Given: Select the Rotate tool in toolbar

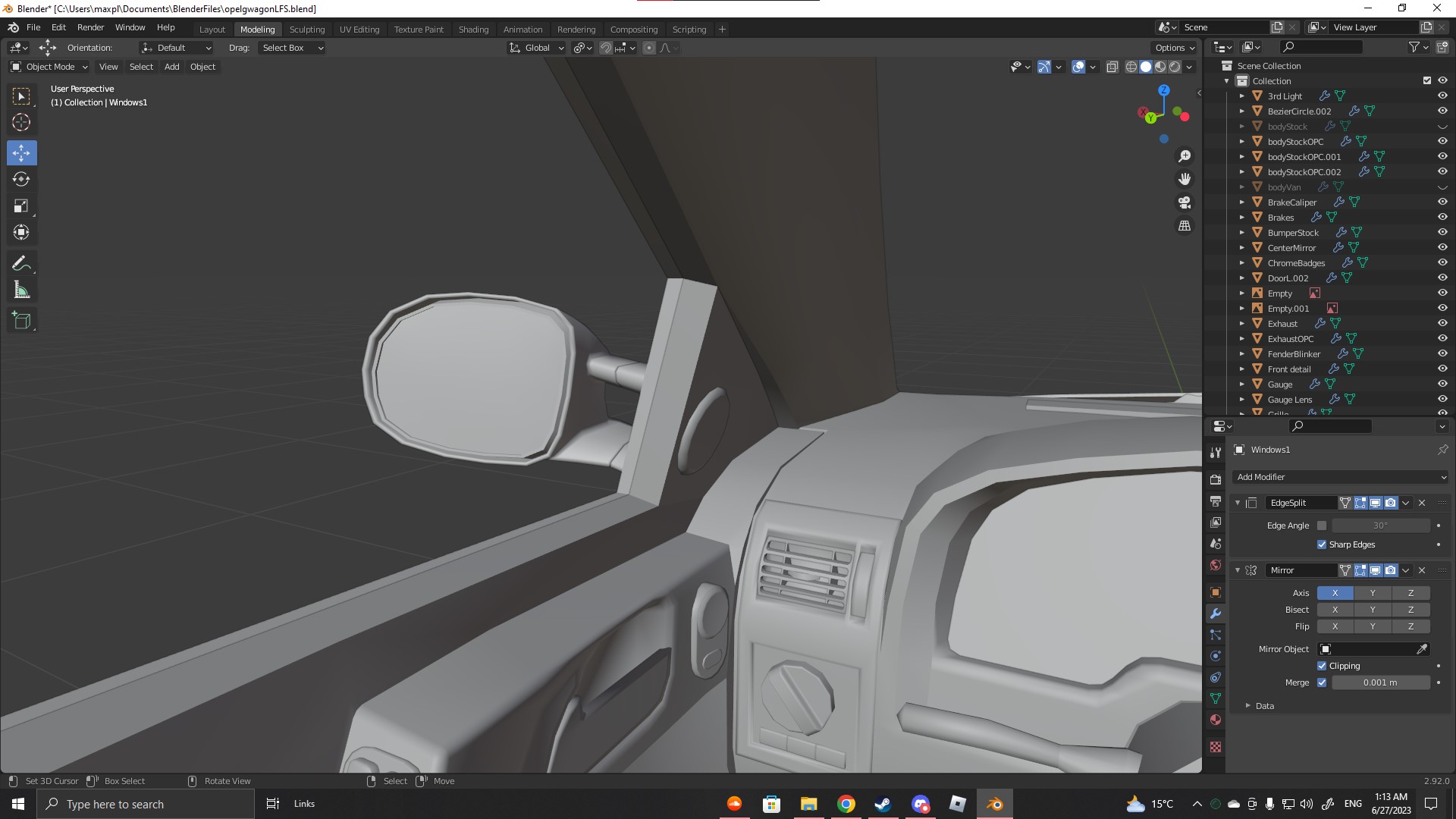Looking at the screenshot, I should tap(21, 180).
